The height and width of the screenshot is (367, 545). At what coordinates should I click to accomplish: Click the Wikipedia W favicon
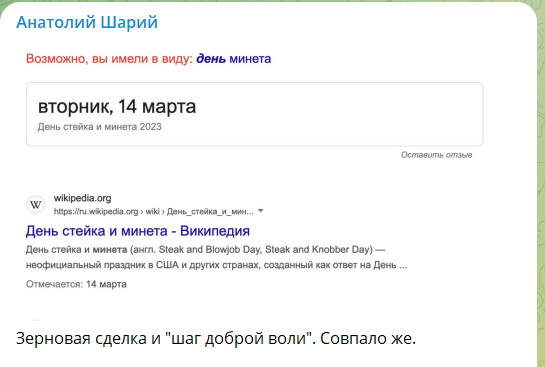coord(36,205)
